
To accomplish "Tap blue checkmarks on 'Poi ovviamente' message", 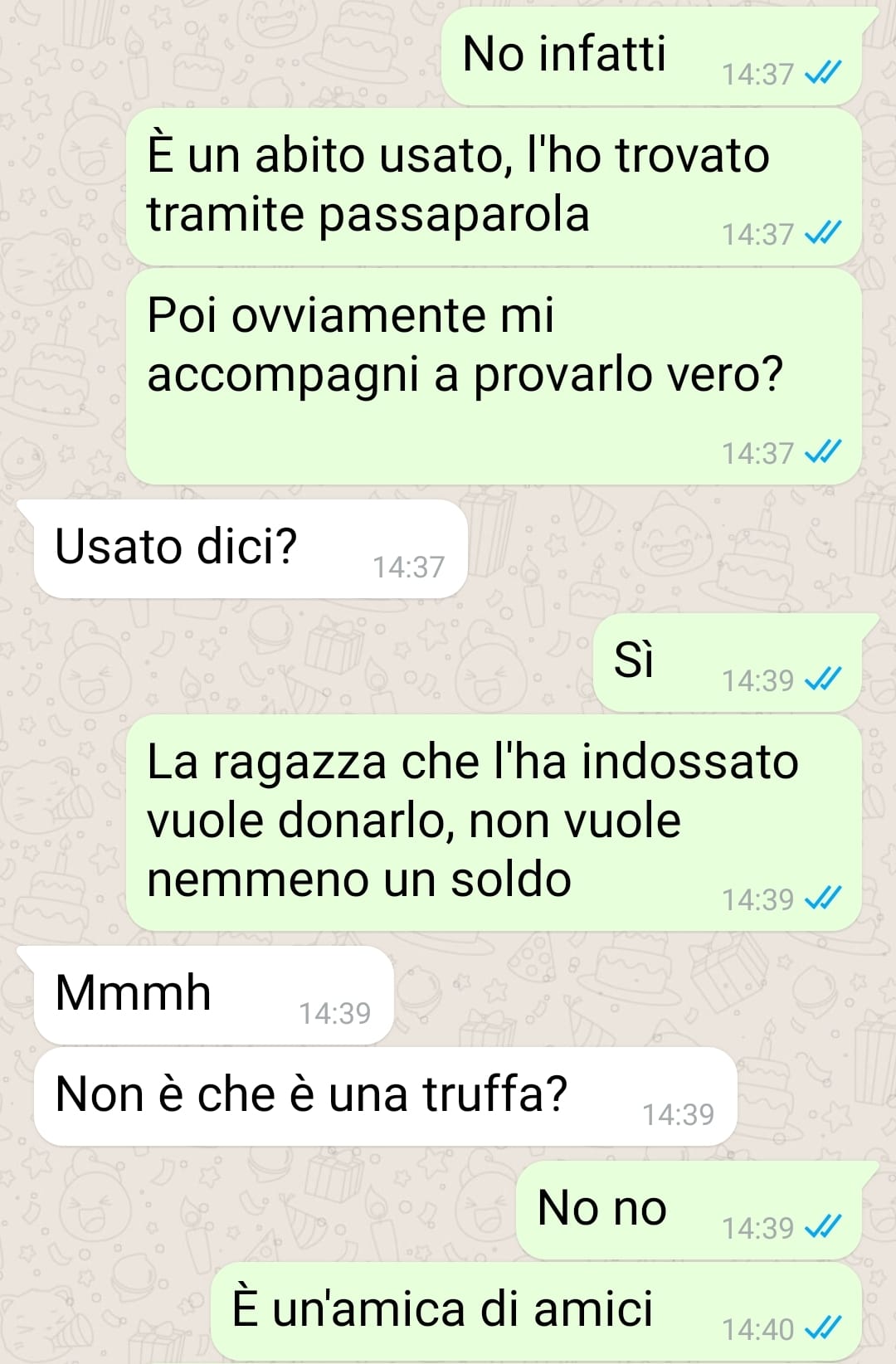I will [x=824, y=452].
